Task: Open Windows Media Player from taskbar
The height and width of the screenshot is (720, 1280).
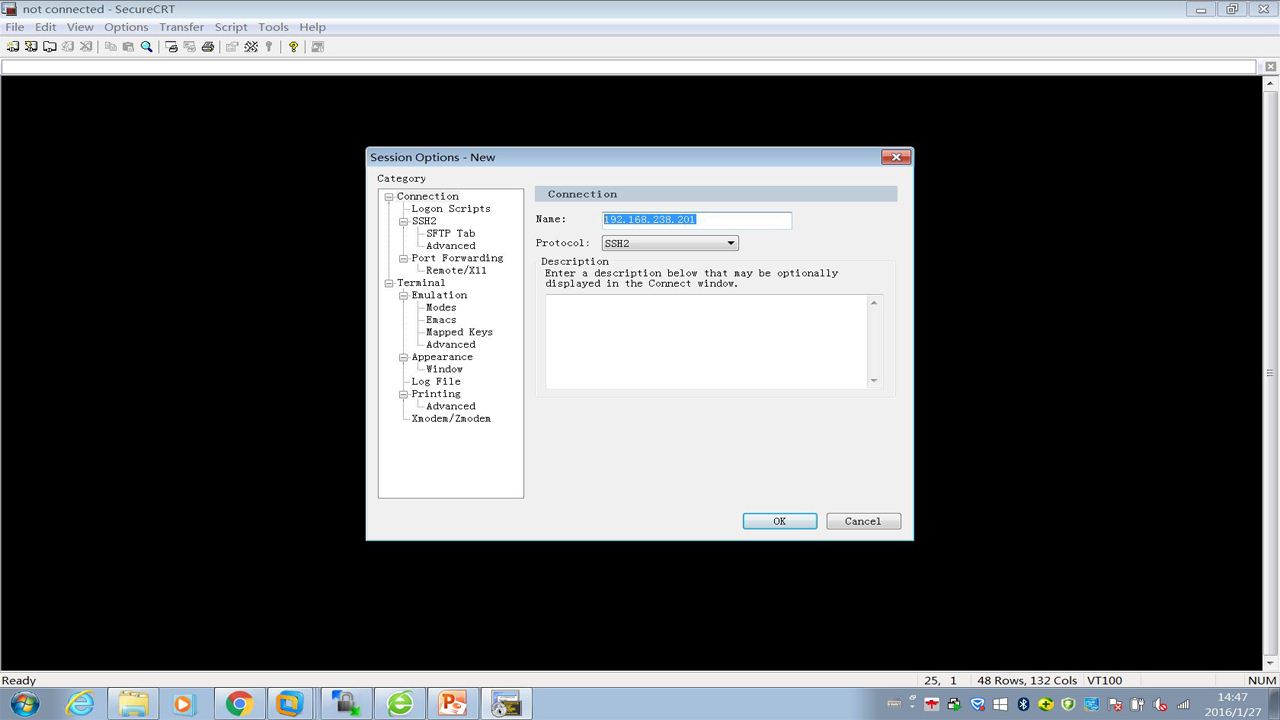Action: 184,704
